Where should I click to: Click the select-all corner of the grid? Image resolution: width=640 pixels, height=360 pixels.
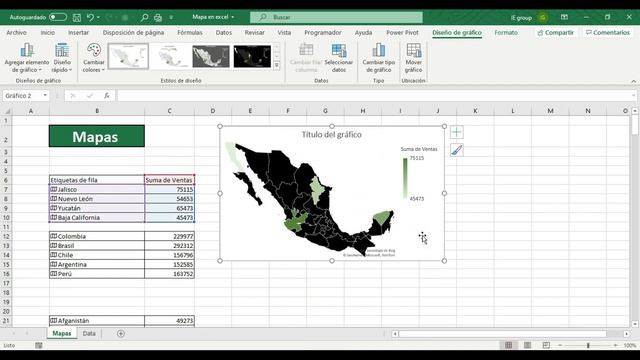pyautogui.click(x=7, y=111)
